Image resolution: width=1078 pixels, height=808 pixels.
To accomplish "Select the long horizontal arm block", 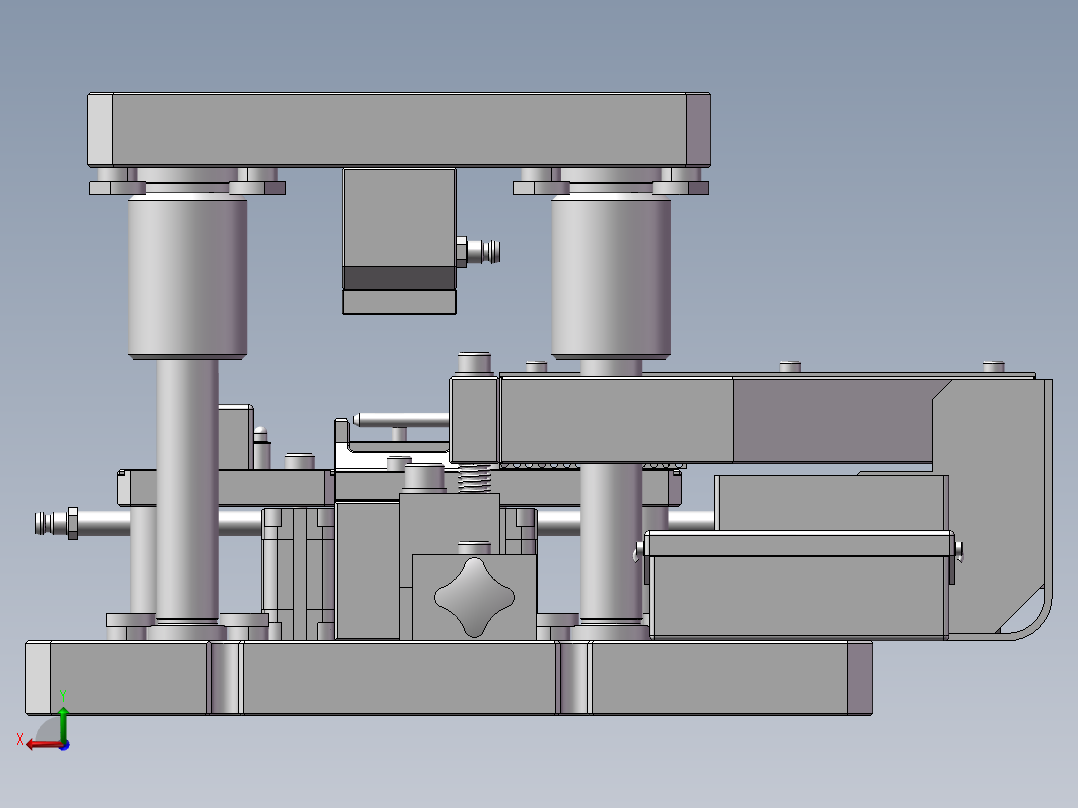I will coord(715,419).
